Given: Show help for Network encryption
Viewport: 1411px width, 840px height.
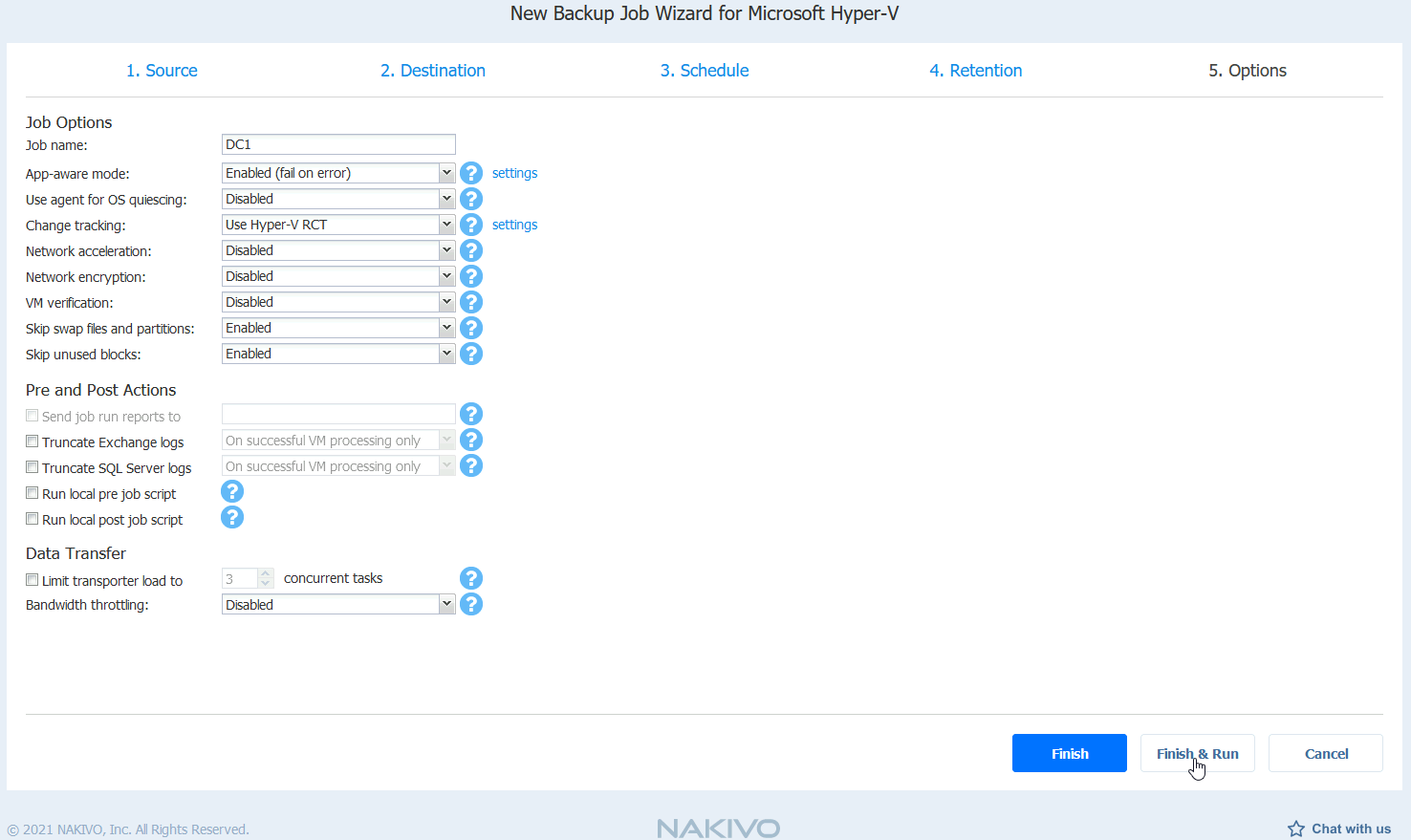Looking at the screenshot, I should click(471, 276).
